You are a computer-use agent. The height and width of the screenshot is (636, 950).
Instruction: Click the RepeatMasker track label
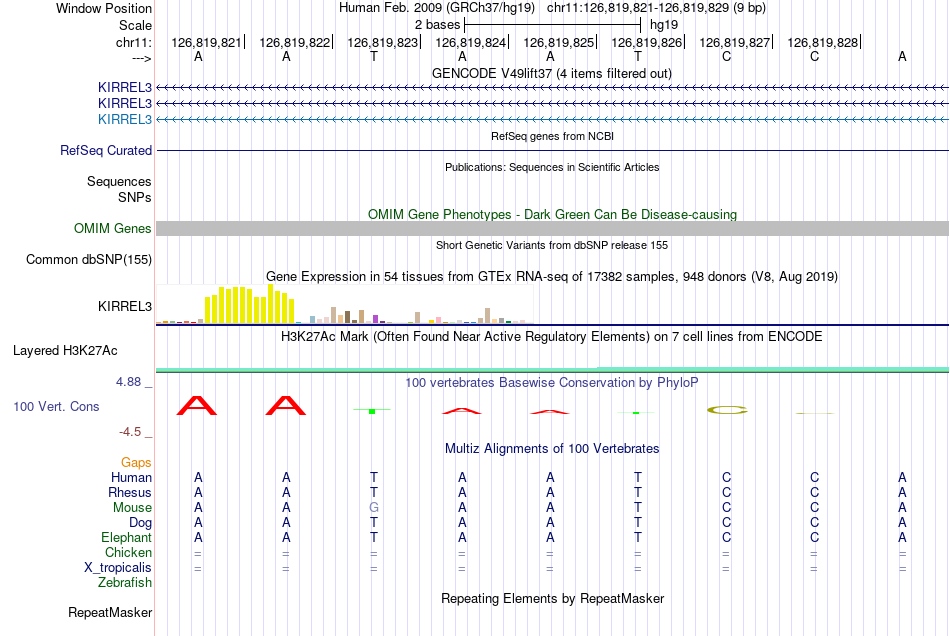[x=110, y=613]
